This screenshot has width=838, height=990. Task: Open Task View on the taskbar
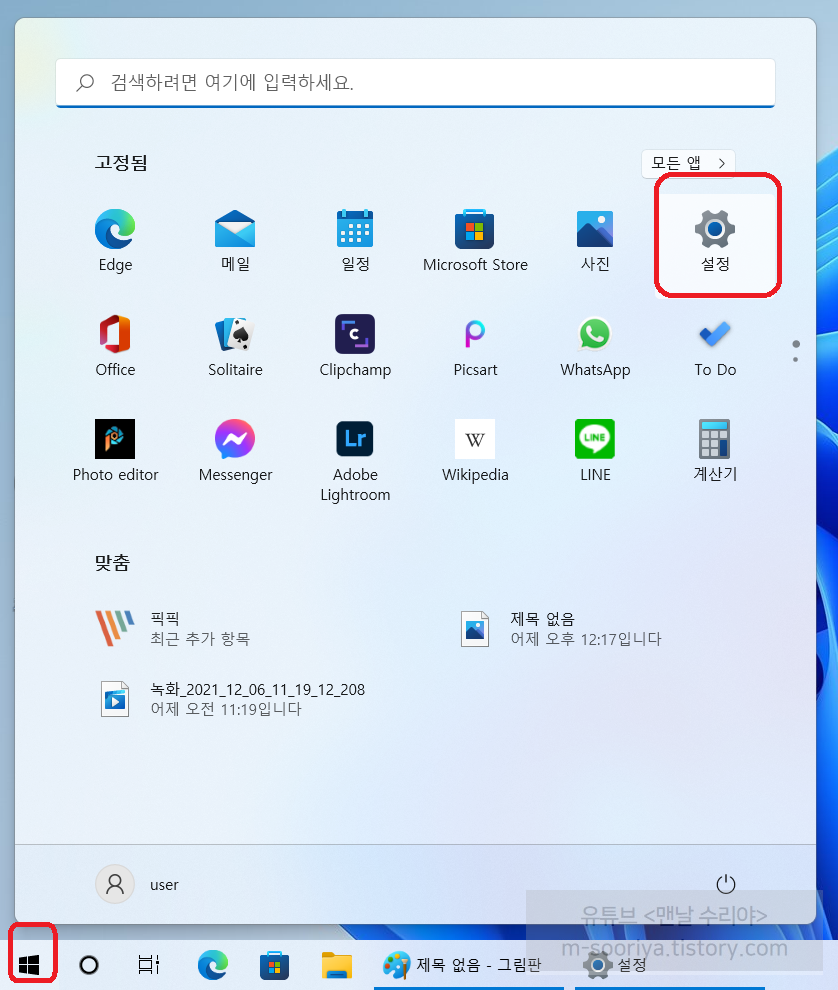coord(149,965)
